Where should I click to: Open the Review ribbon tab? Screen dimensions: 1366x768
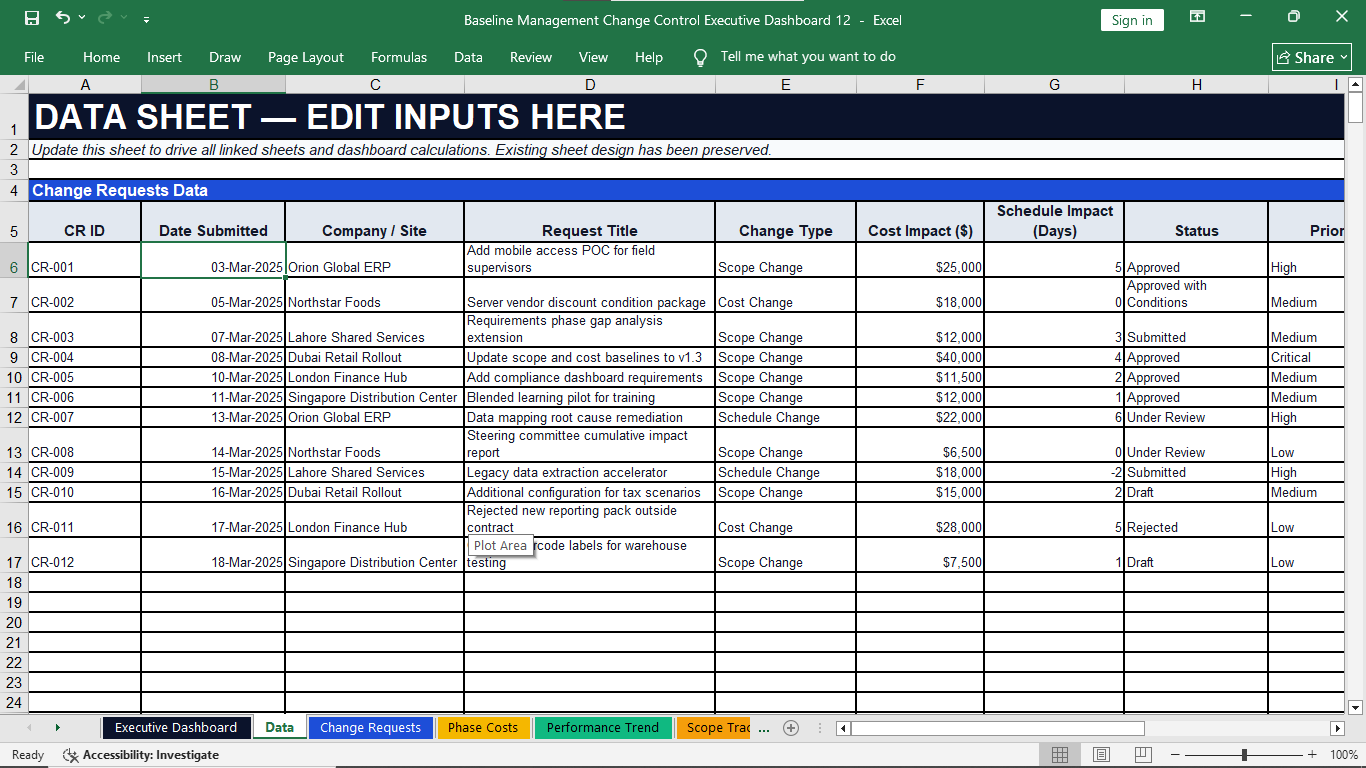pyautogui.click(x=531, y=57)
